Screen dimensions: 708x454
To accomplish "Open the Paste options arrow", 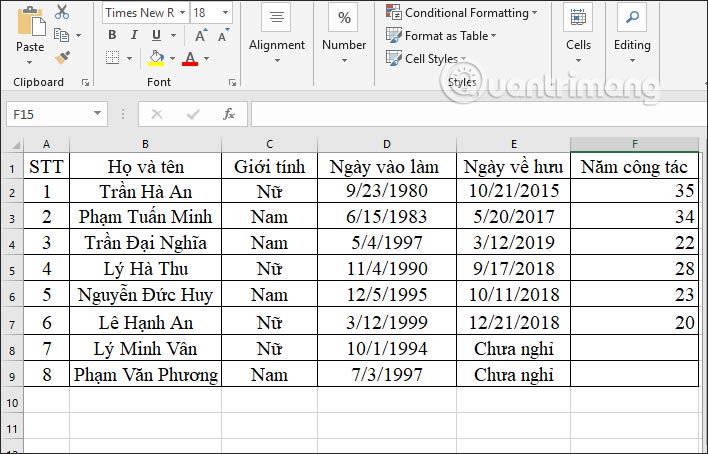I will (x=30, y=62).
